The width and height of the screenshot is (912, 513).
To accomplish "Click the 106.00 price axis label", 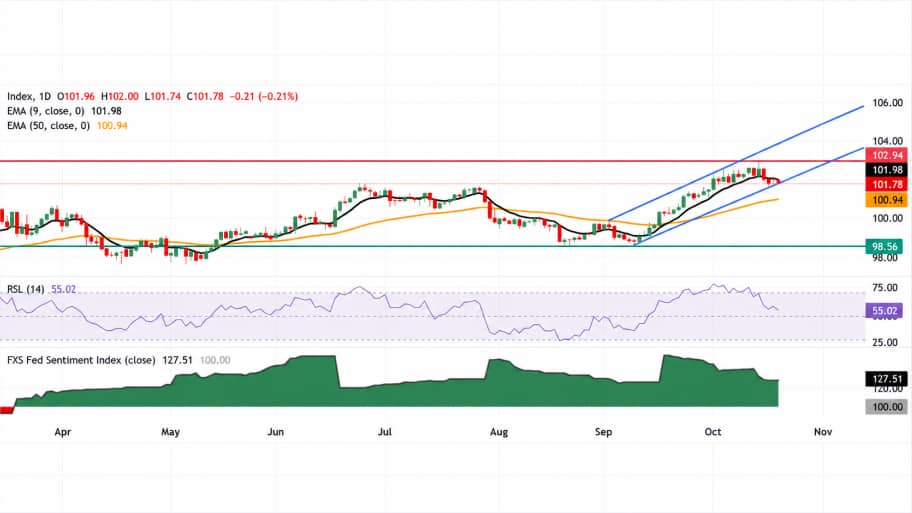I will point(888,103).
